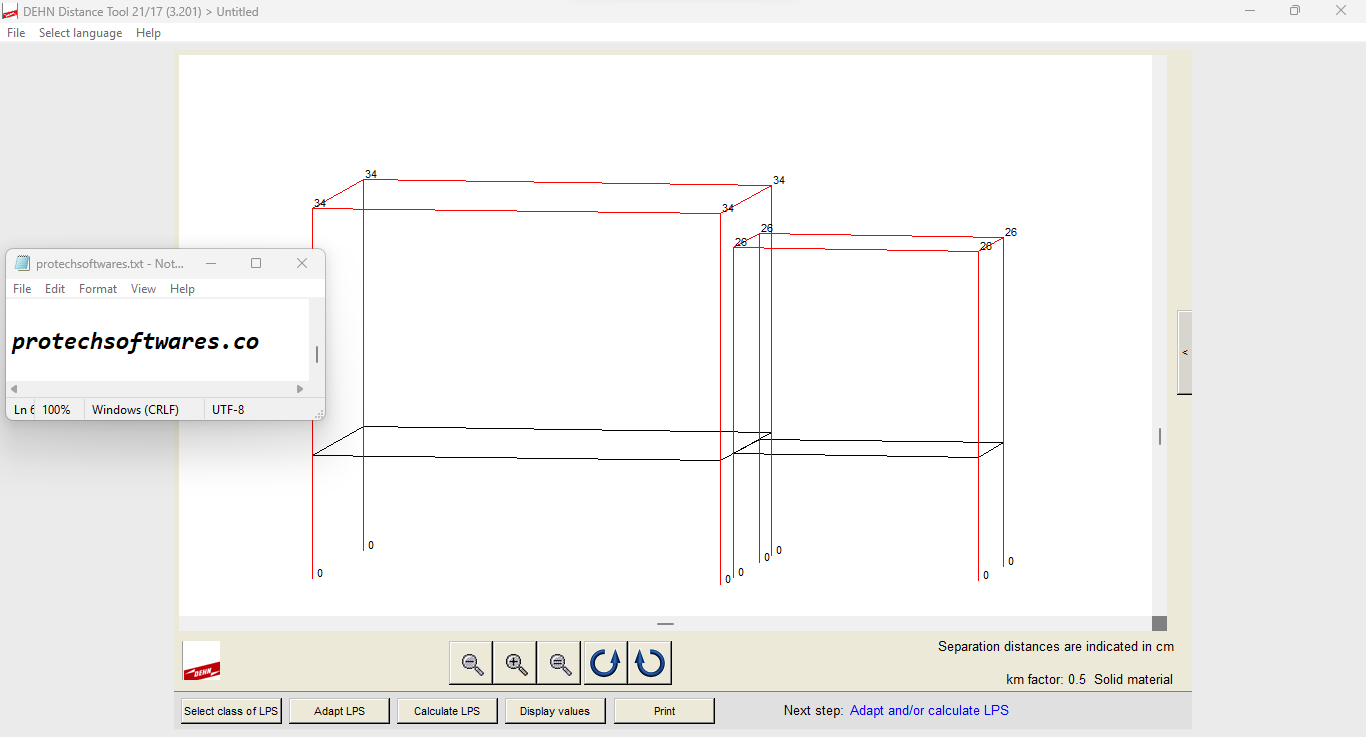Click the Notepad title 'protechsoftwares.txt - Not...'
Screen dimensions: 1366x737
click(x=110, y=264)
